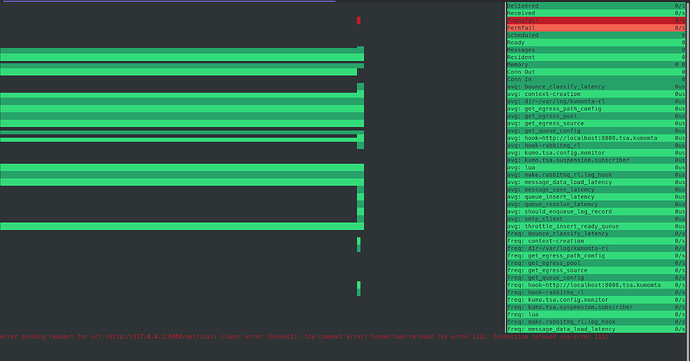Select the avg: get_egress_source row

click(596, 123)
